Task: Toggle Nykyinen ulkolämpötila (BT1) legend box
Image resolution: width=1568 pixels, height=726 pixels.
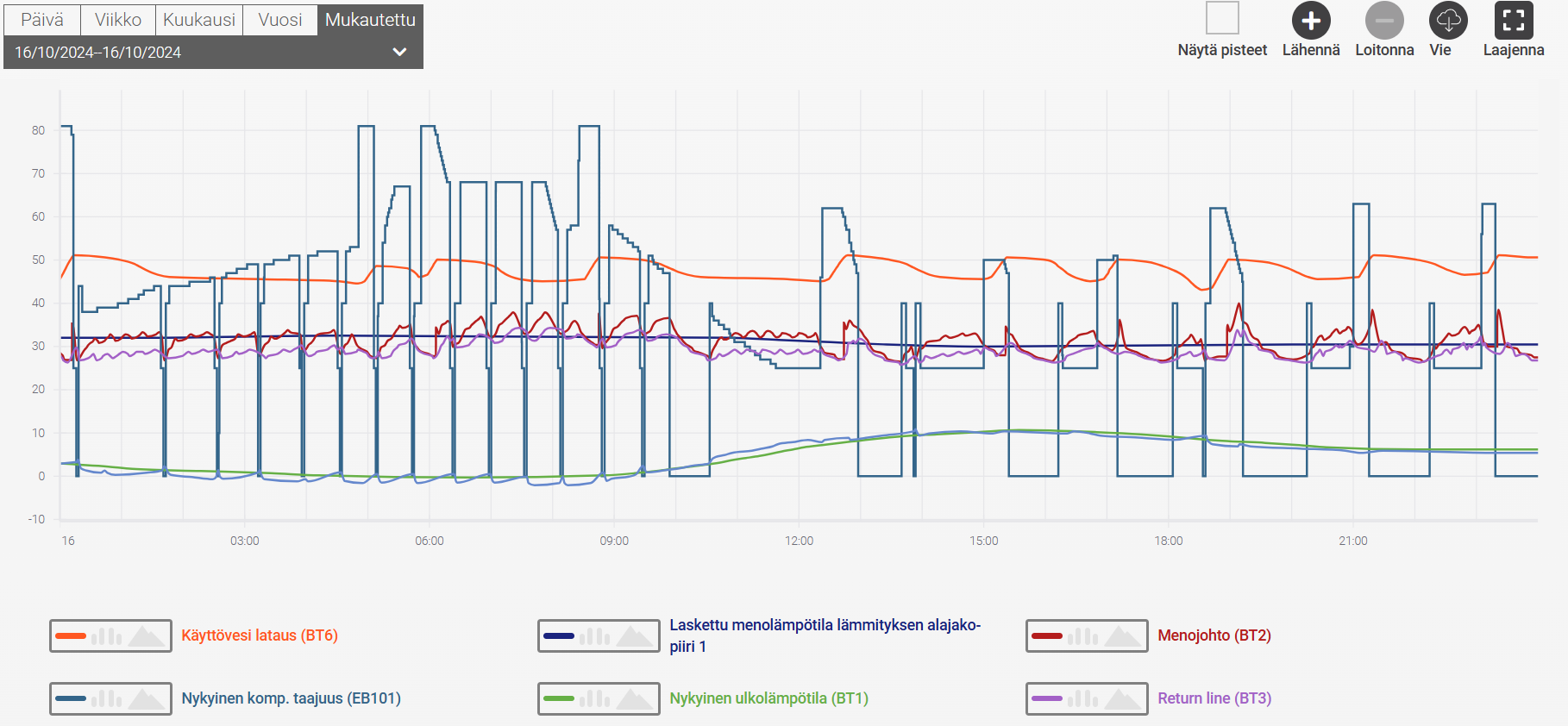Action: 599,698
